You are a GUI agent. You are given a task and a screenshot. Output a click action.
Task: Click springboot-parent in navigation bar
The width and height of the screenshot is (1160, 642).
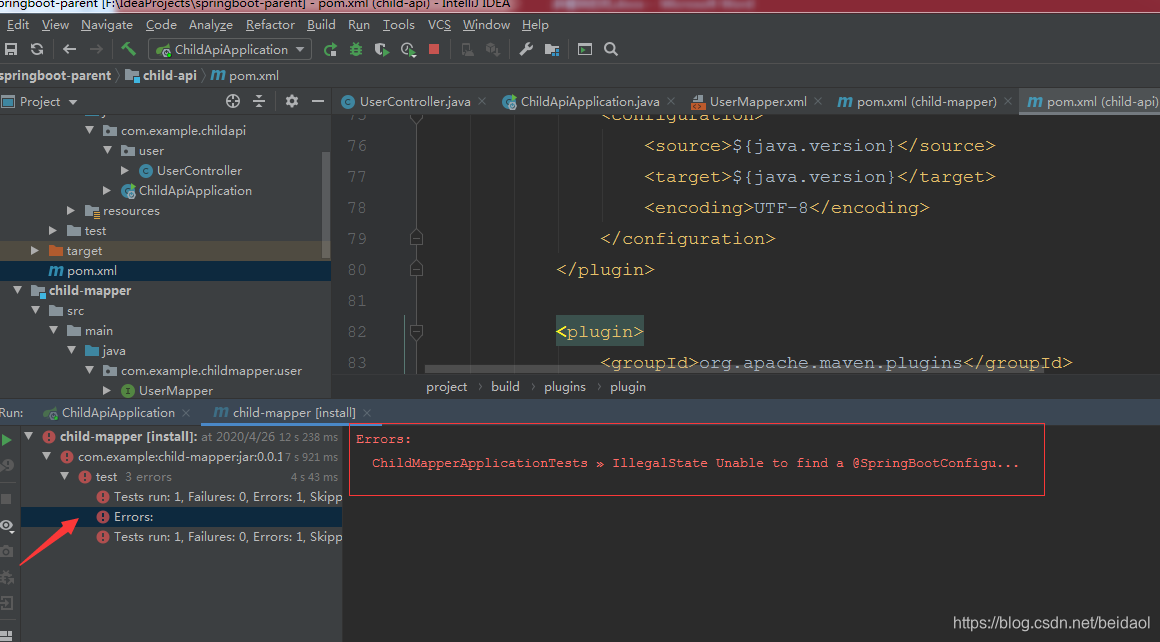pos(55,75)
